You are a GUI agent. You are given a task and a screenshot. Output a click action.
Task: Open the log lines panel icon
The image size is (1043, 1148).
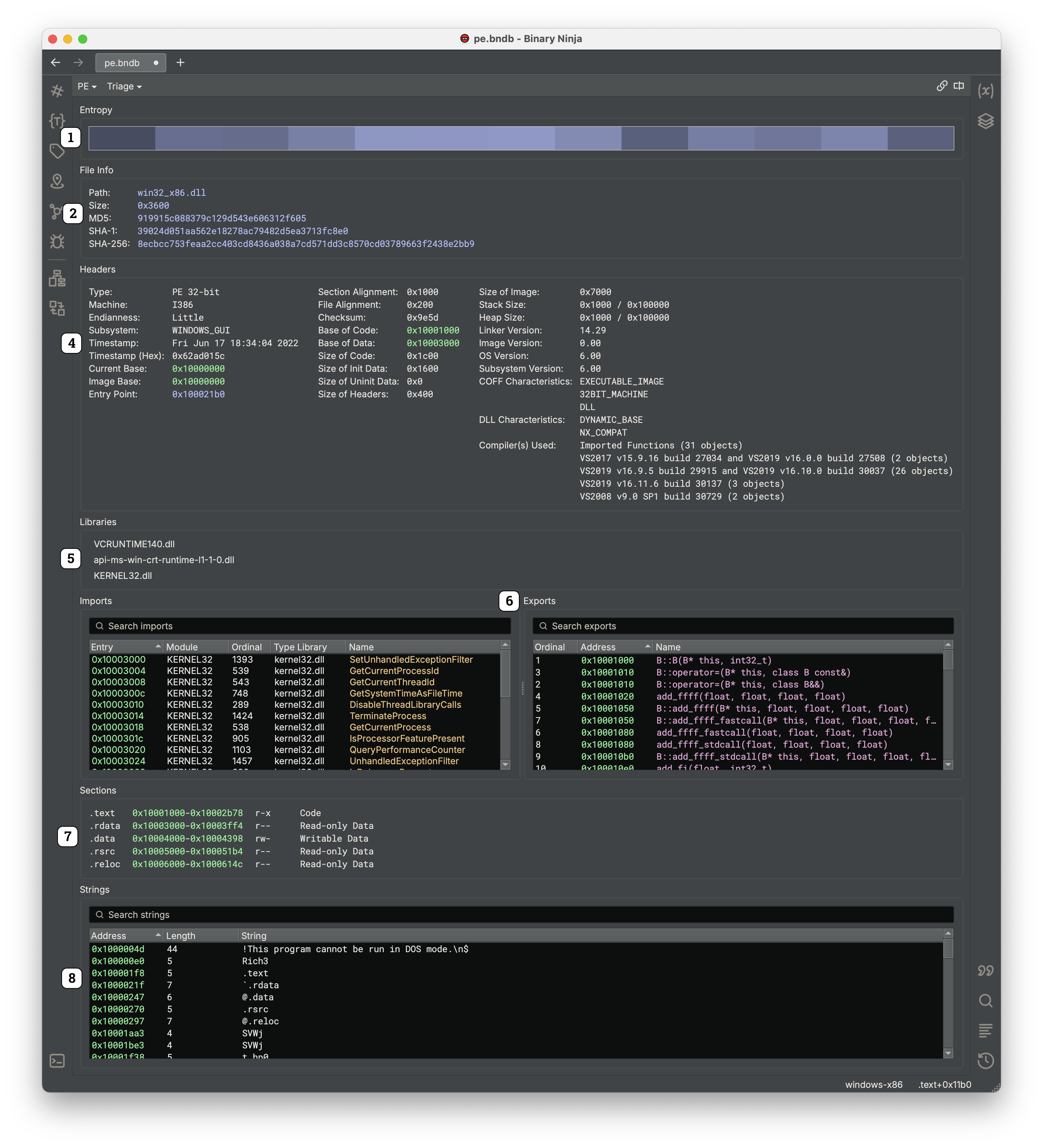(x=985, y=1030)
